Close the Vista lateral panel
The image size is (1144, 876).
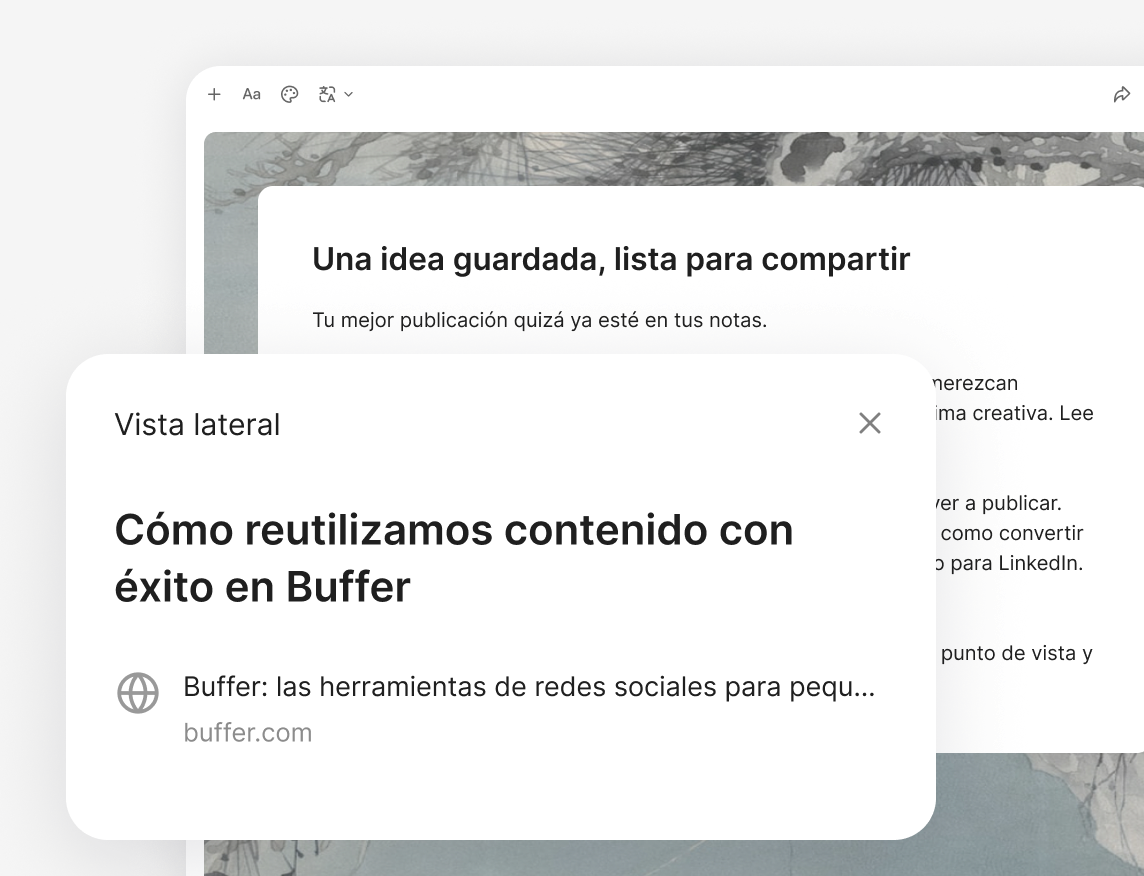click(870, 423)
